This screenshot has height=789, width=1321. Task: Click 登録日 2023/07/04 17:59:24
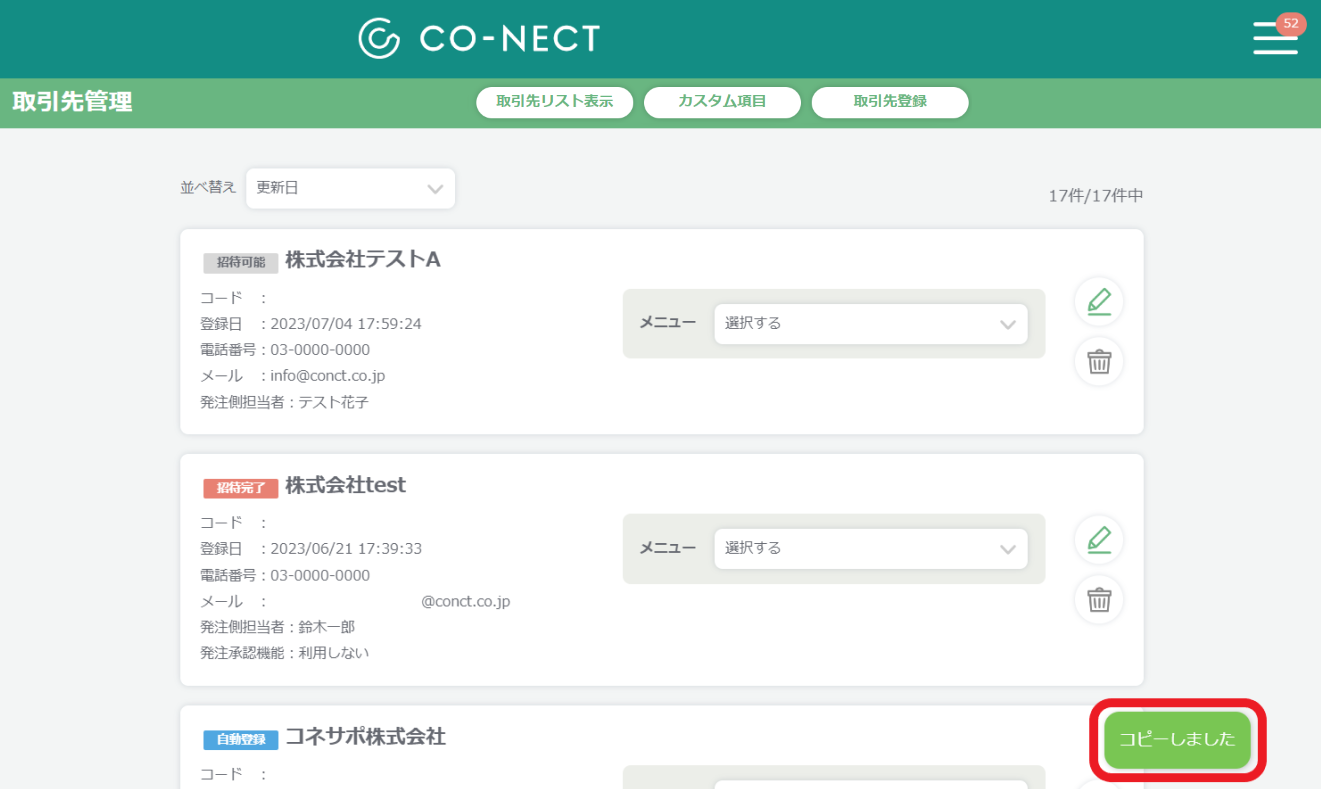[x=311, y=324]
